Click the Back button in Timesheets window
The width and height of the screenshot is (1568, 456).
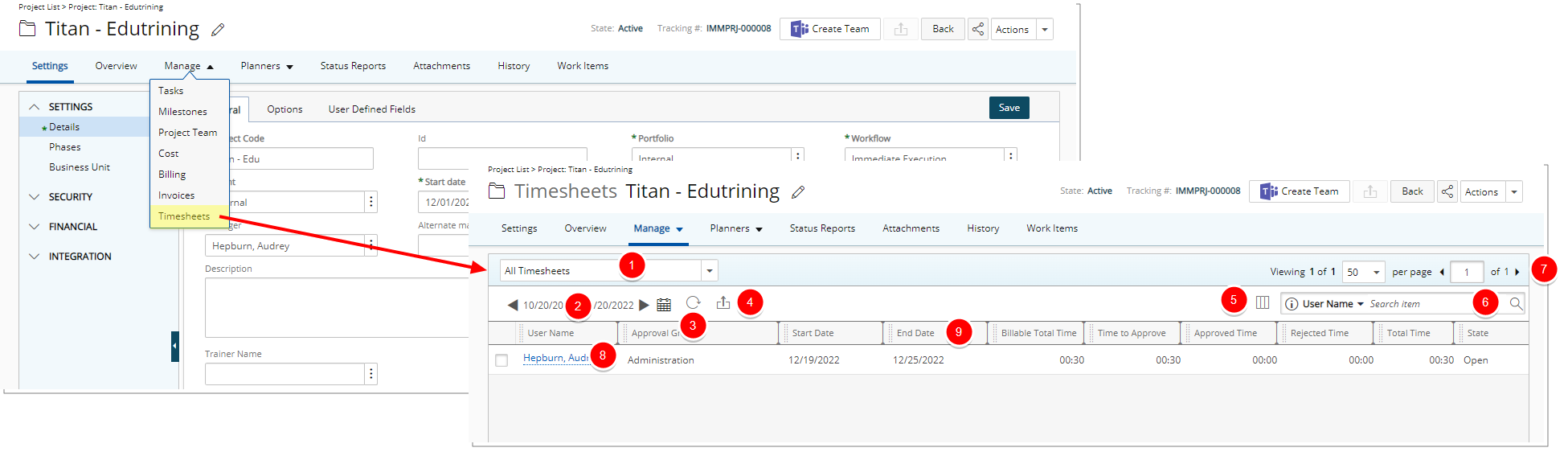(1412, 191)
